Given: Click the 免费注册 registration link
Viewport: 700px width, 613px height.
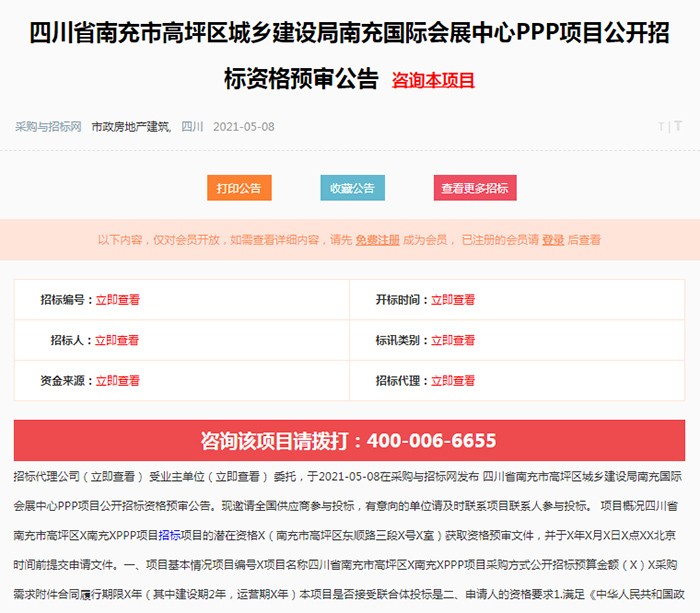Looking at the screenshot, I should [377, 240].
